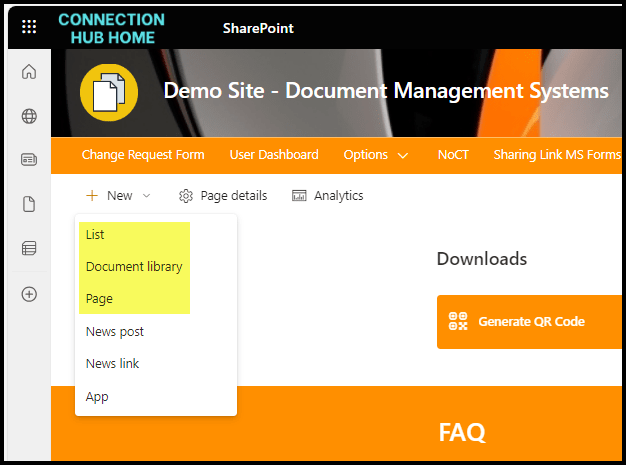Go to Connection Hub Home
Viewport: 626px width, 465px height.
pos(111,29)
